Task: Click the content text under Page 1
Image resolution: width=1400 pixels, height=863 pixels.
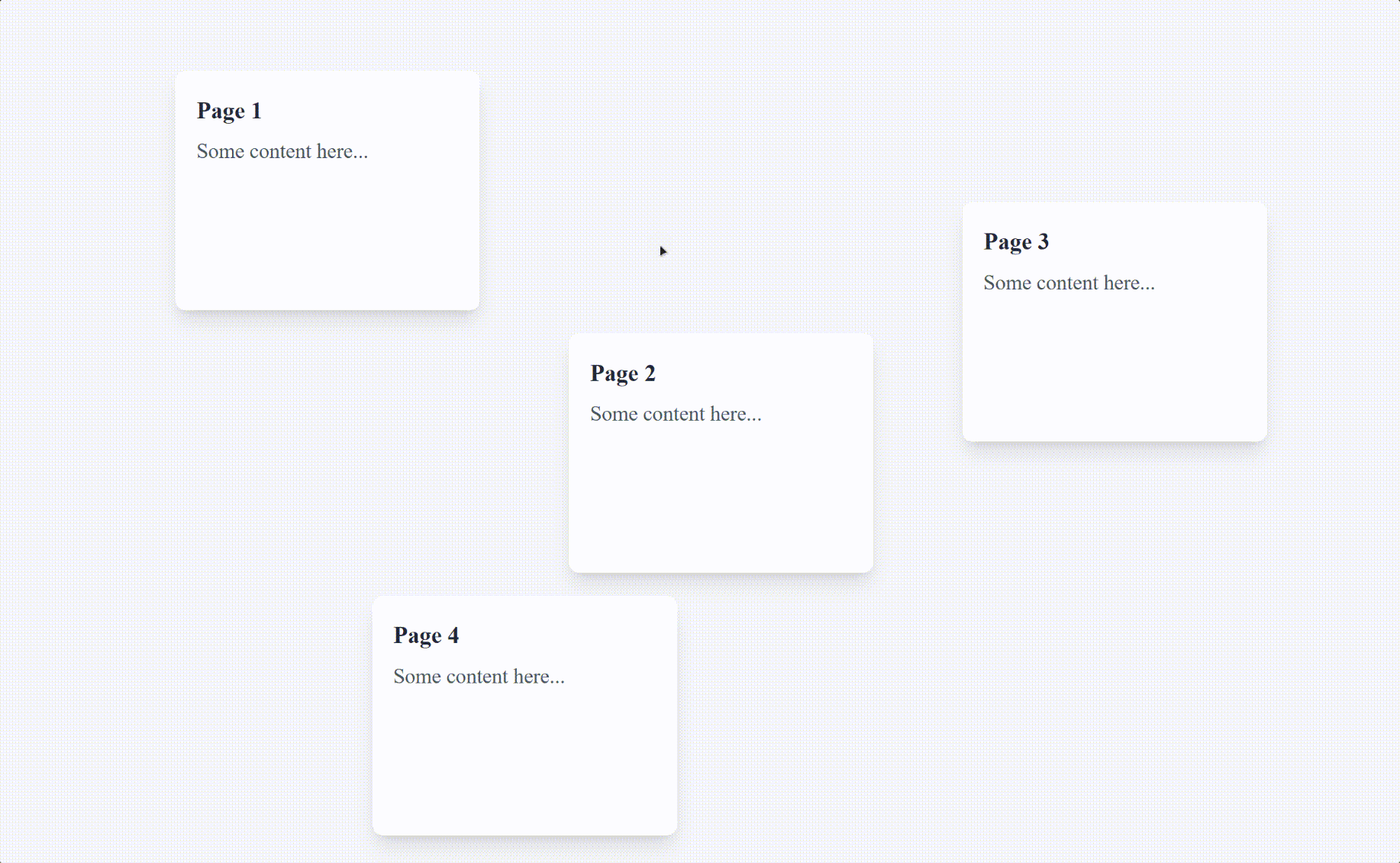Action: click(282, 151)
